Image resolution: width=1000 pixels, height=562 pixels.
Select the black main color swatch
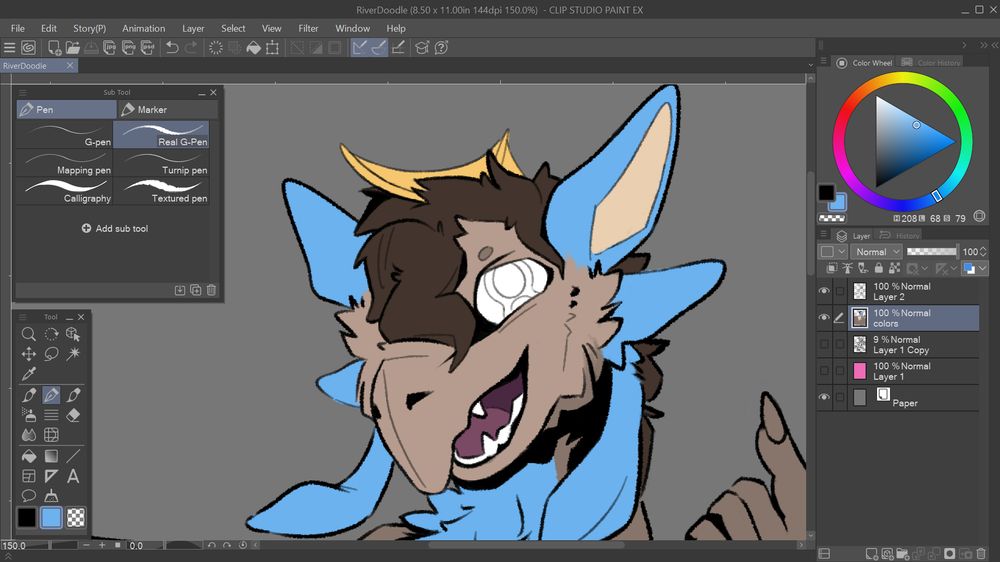[26, 517]
